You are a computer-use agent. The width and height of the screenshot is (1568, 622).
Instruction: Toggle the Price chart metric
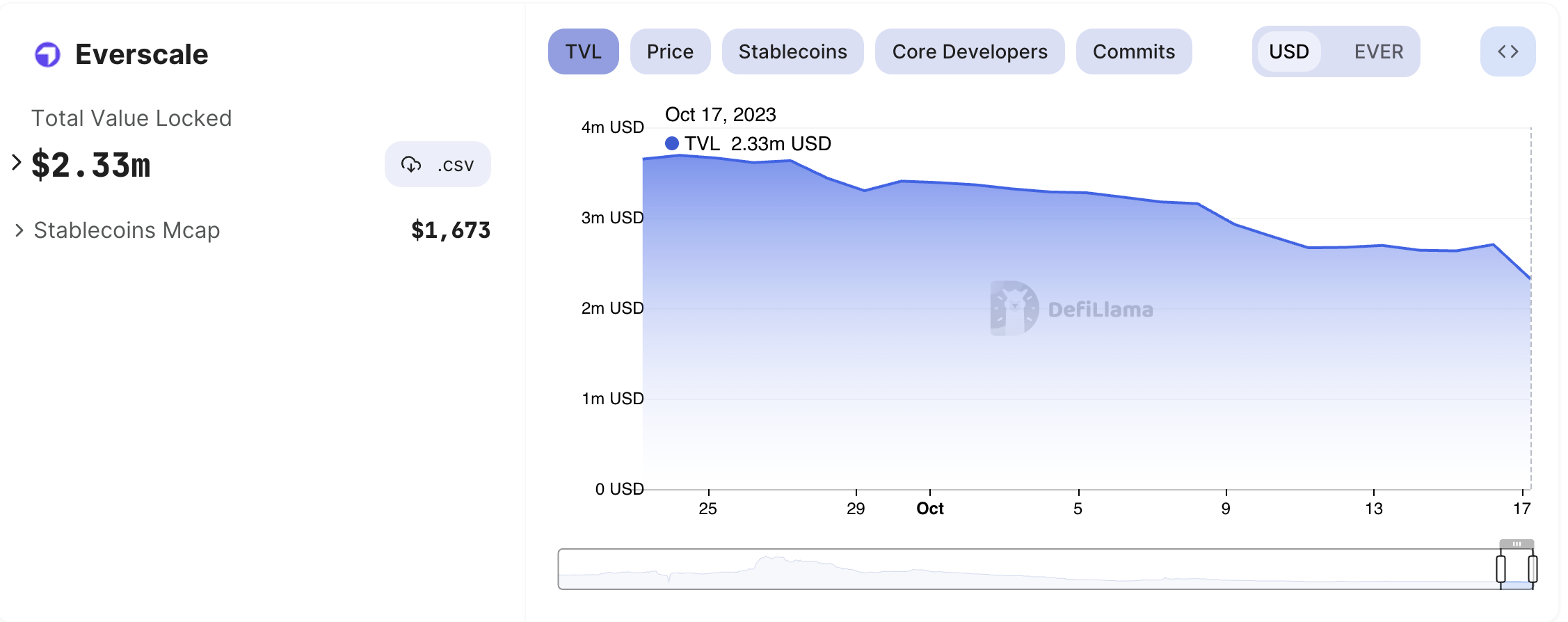[x=670, y=51]
